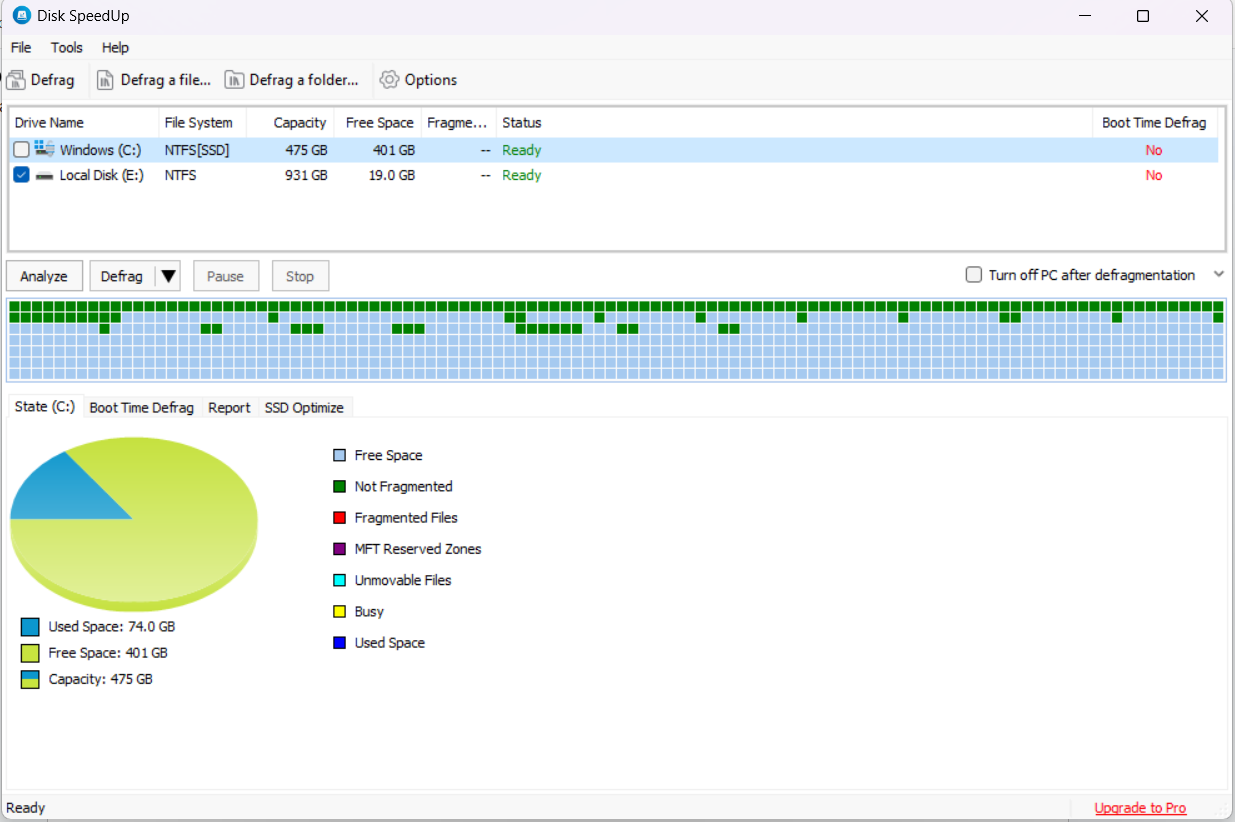The height and width of the screenshot is (822, 1235).
Task: Click the Upgrade to Pro link
Action: pyautogui.click(x=1140, y=808)
